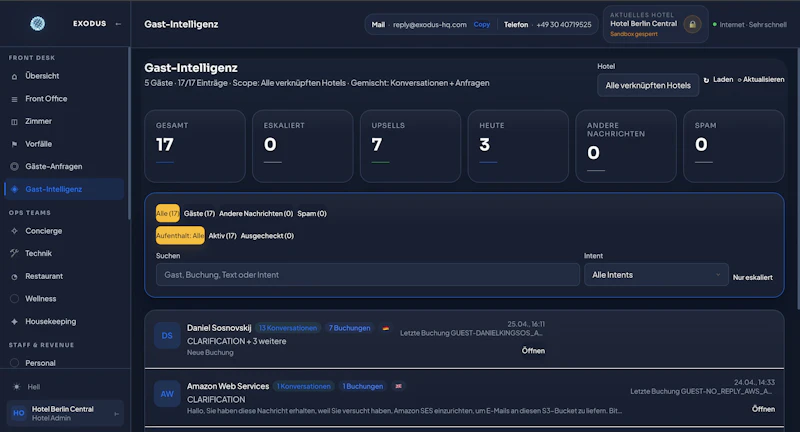Select the Aufenthalt: Alle filter chip

pyautogui.click(x=180, y=236)
